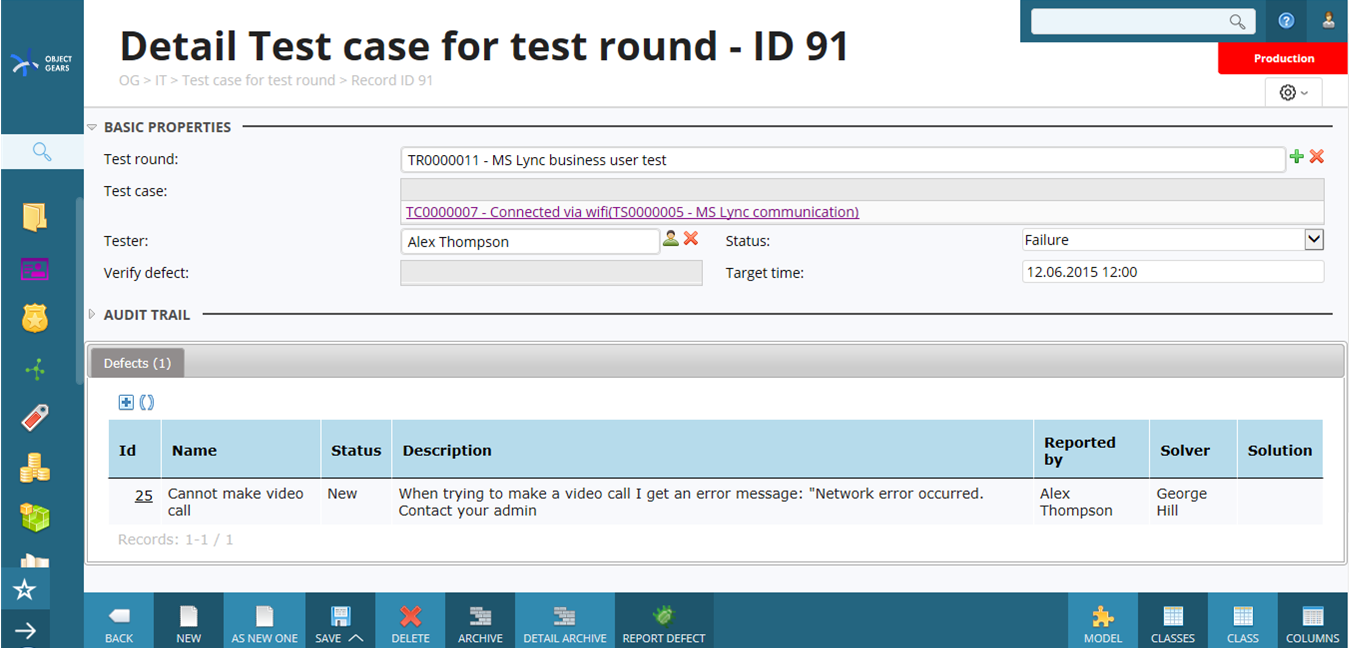Open Detail Archive
1350x648 pixels.
coord(565,621)
